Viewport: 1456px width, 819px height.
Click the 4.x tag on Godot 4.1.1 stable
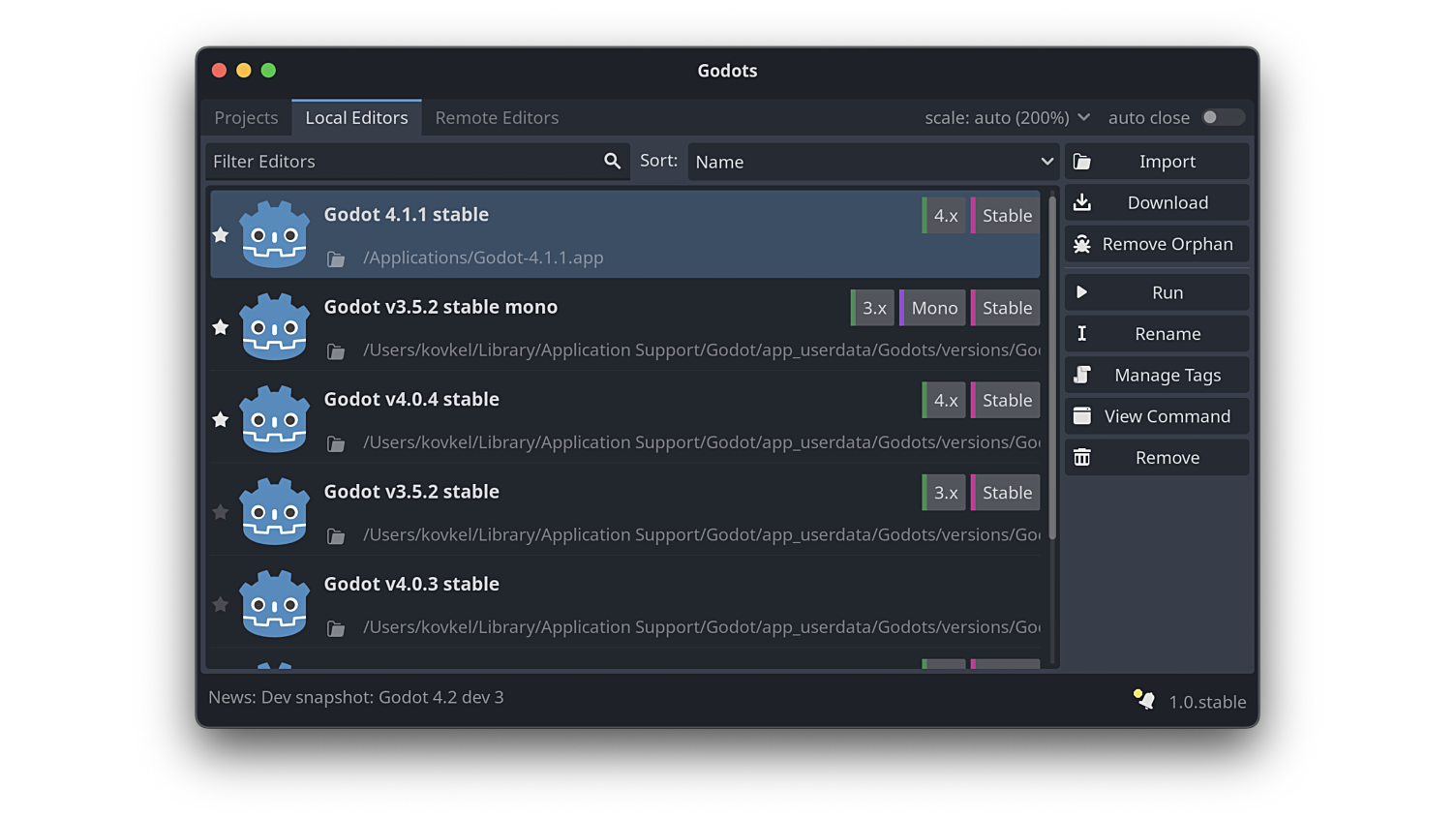coord(944,216)
